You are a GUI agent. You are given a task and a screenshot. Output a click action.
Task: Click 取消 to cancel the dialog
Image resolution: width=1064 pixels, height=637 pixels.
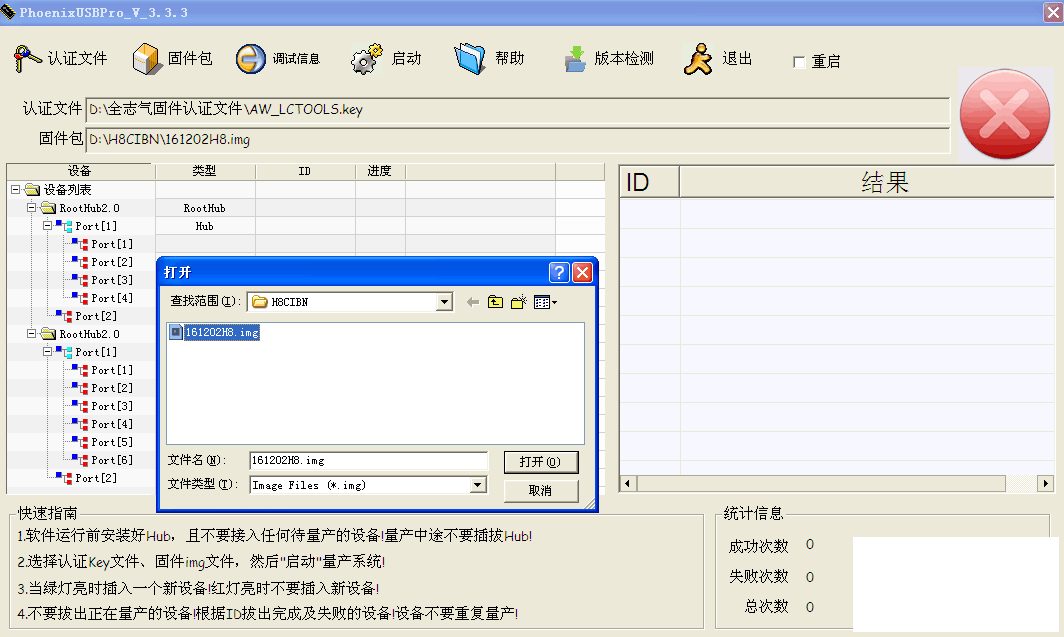click(541, 490)
